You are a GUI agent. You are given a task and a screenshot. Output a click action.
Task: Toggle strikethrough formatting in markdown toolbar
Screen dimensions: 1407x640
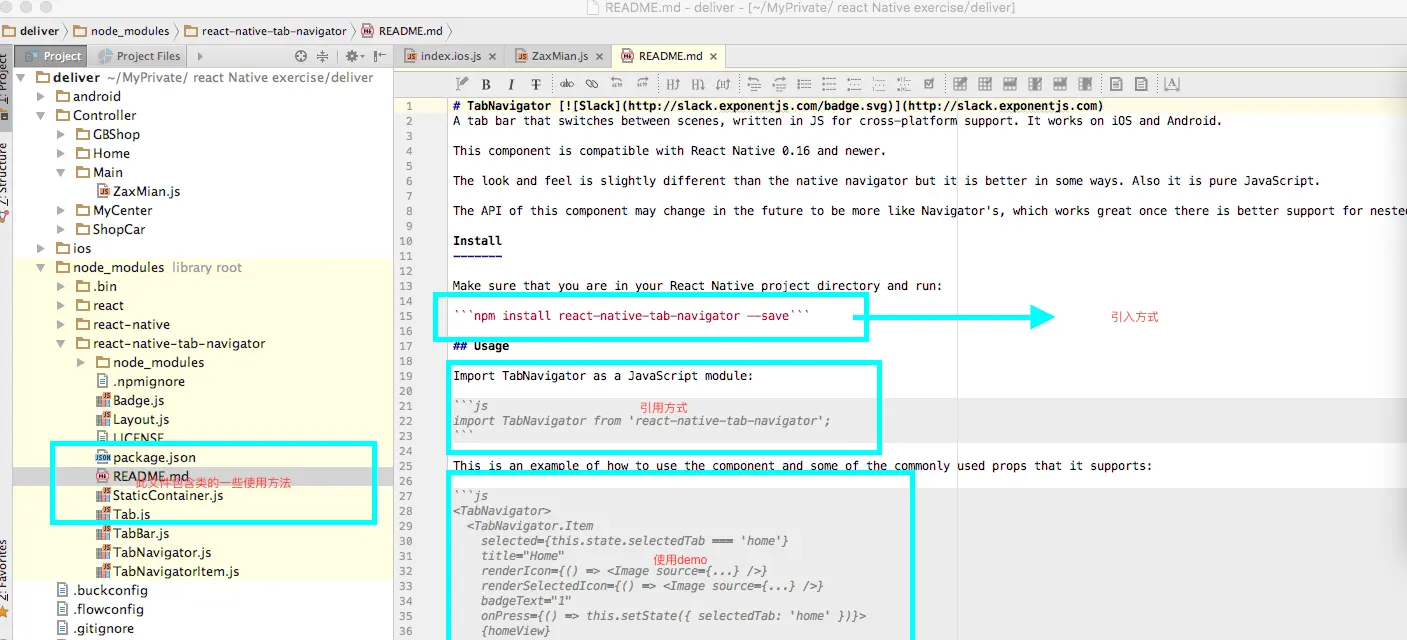(x=536, y=84)
